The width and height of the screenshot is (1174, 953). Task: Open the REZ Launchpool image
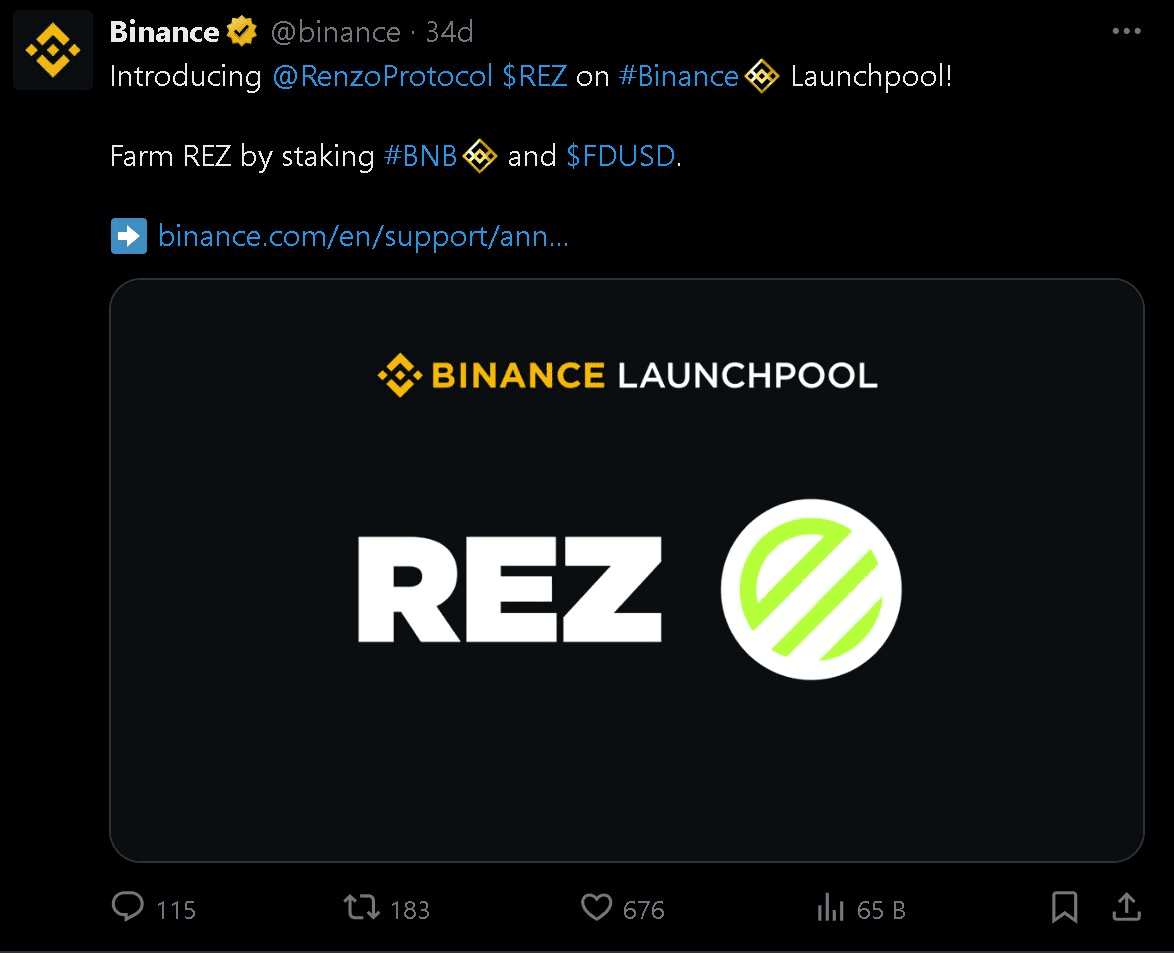coord(627,572)
